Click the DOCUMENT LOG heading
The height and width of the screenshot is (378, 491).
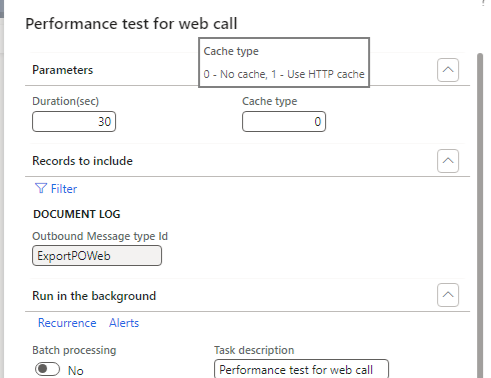pyautogui.click(x=77, y=214)
